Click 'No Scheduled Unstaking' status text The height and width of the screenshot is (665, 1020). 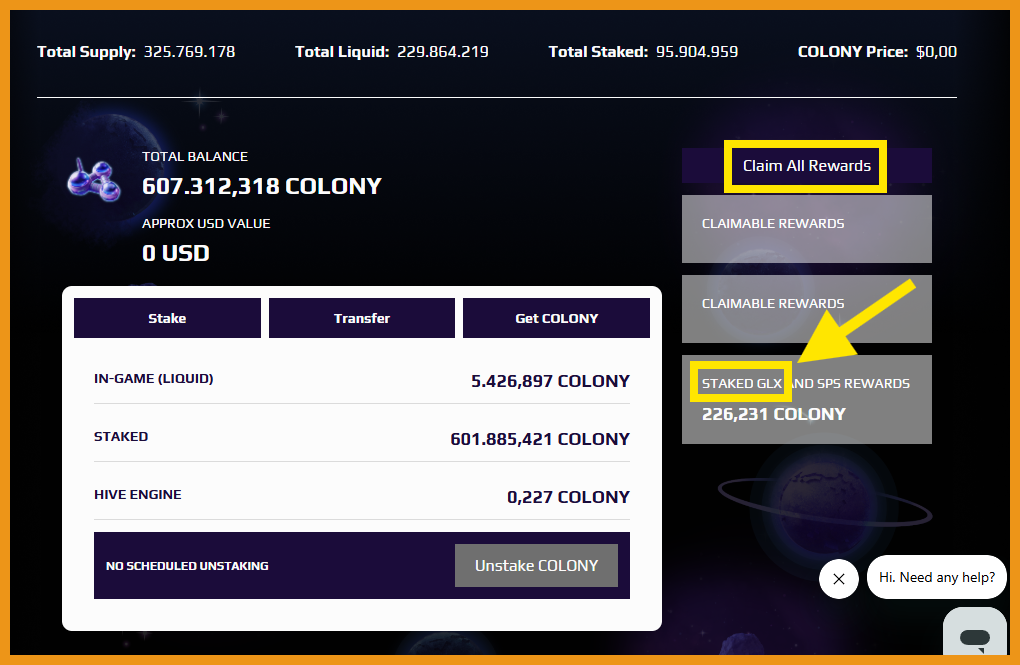tap(187, 566)
